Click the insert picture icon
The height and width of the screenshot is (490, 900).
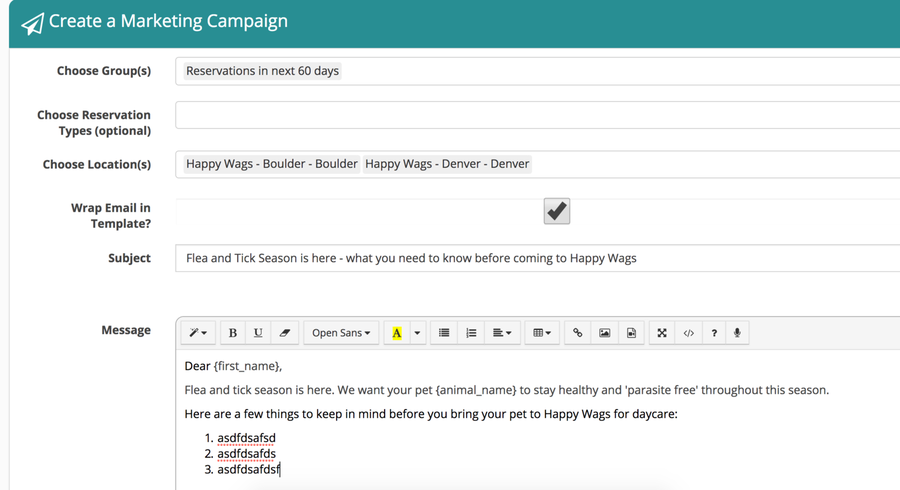coord(604,333)
